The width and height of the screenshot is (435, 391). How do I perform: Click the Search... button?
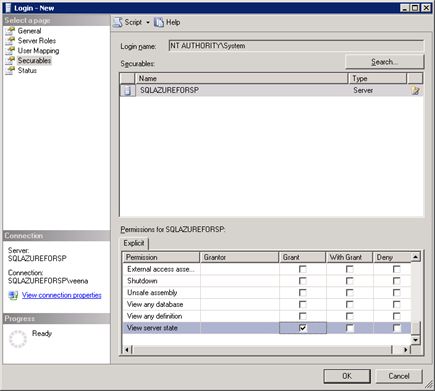point(384,62)
